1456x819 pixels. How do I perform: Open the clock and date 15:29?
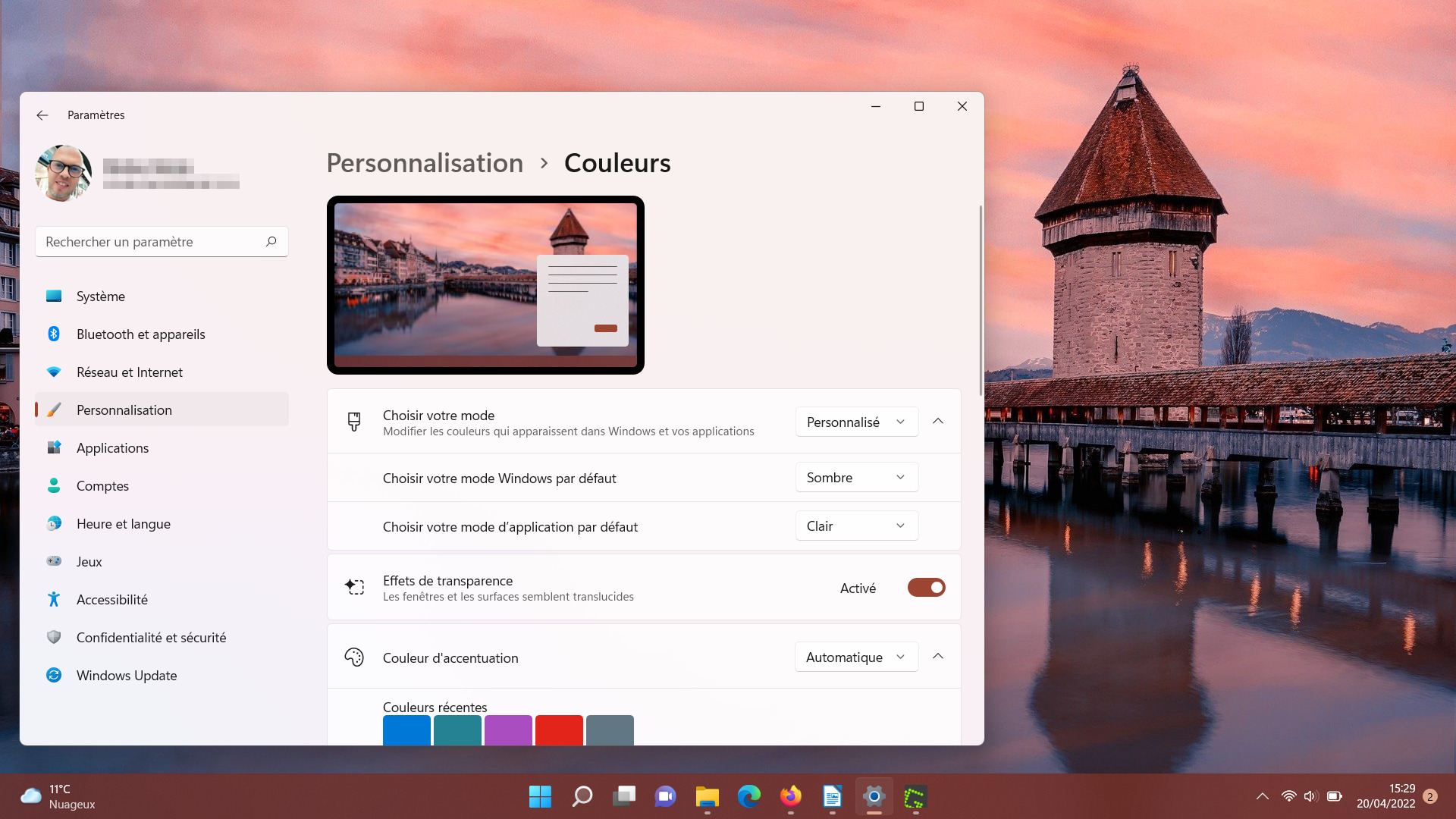coord(1385,796)
